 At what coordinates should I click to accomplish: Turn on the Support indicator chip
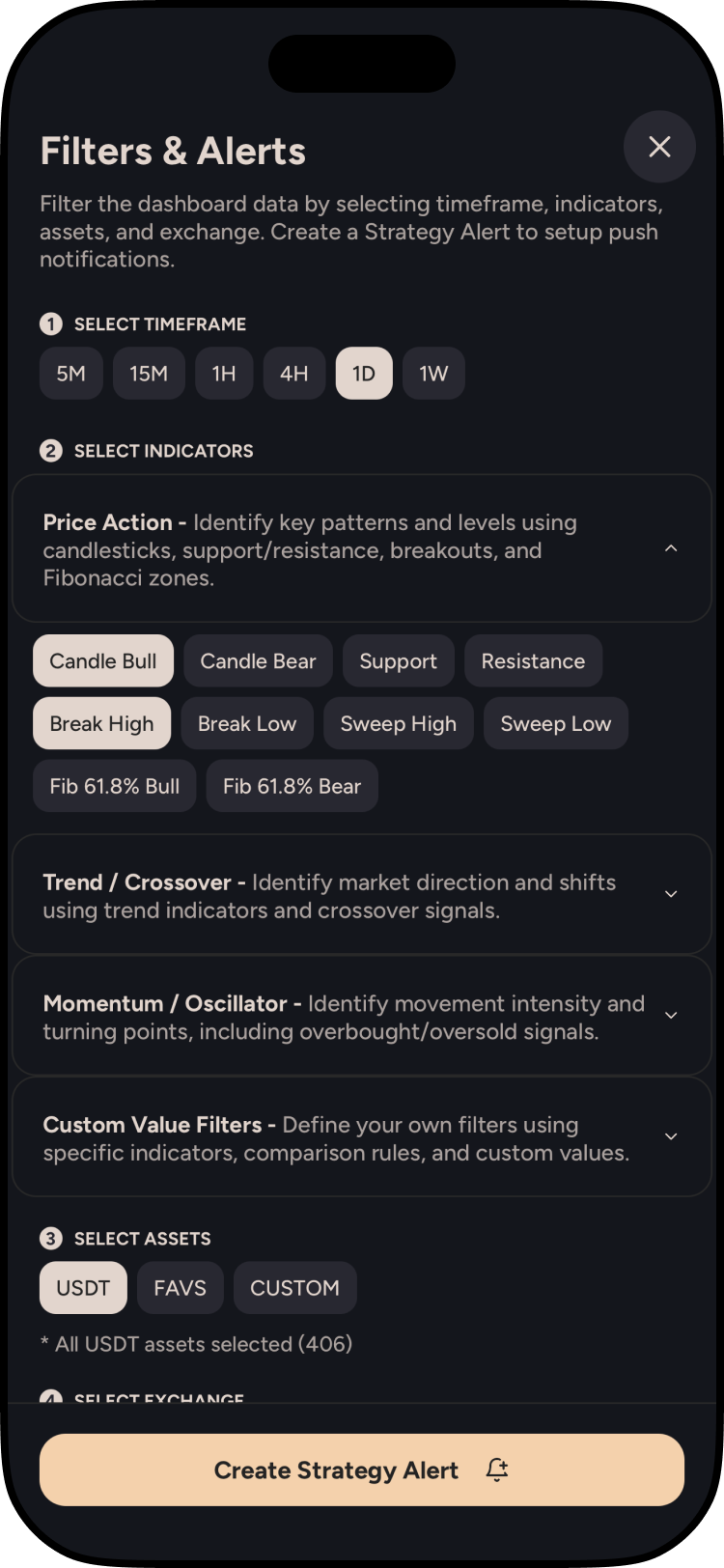(x=398, y=661)
